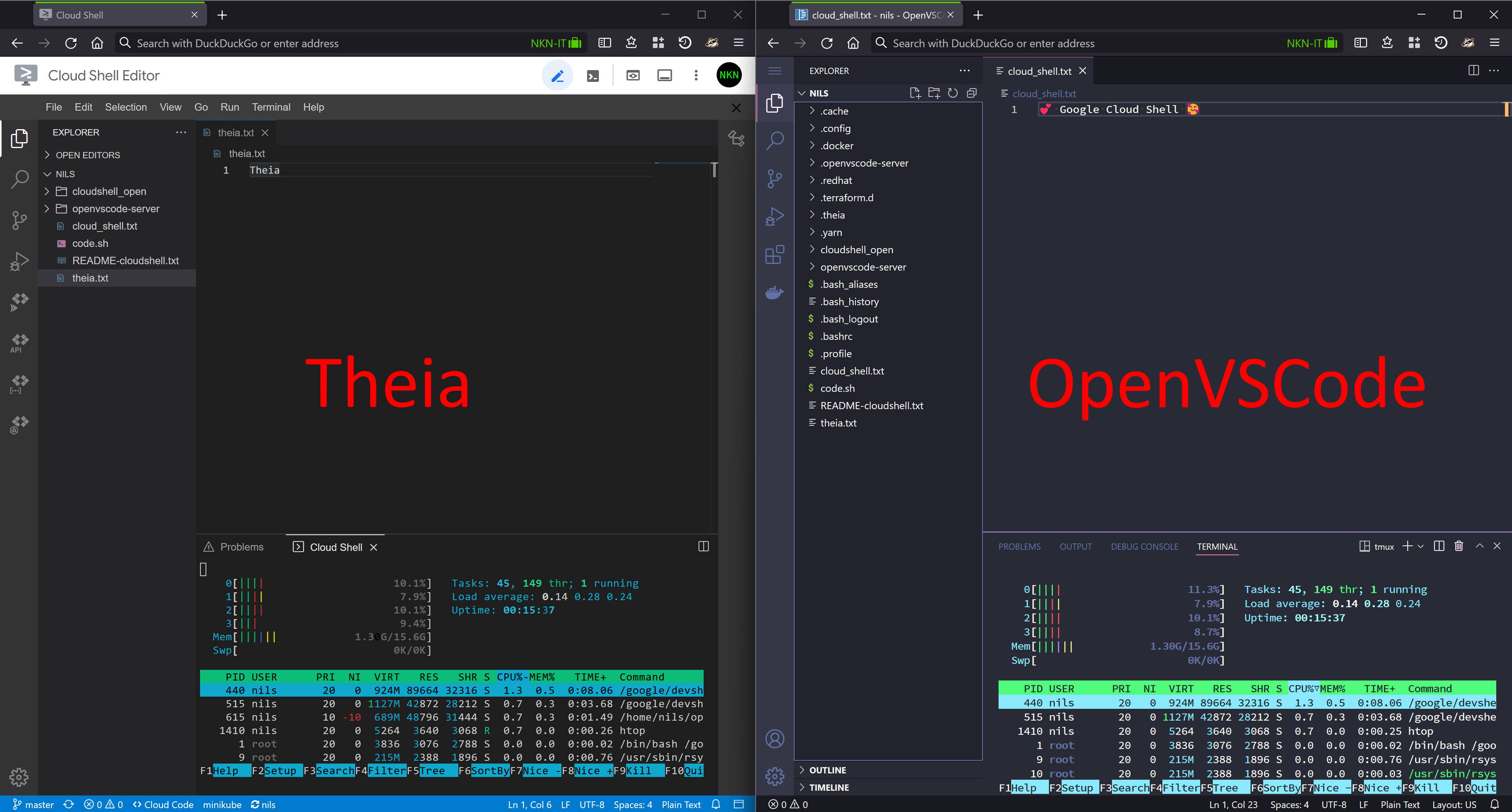
Task: Open Source Control in Theia sidebar
Action: pyautogui.click(x=19, y=220)
